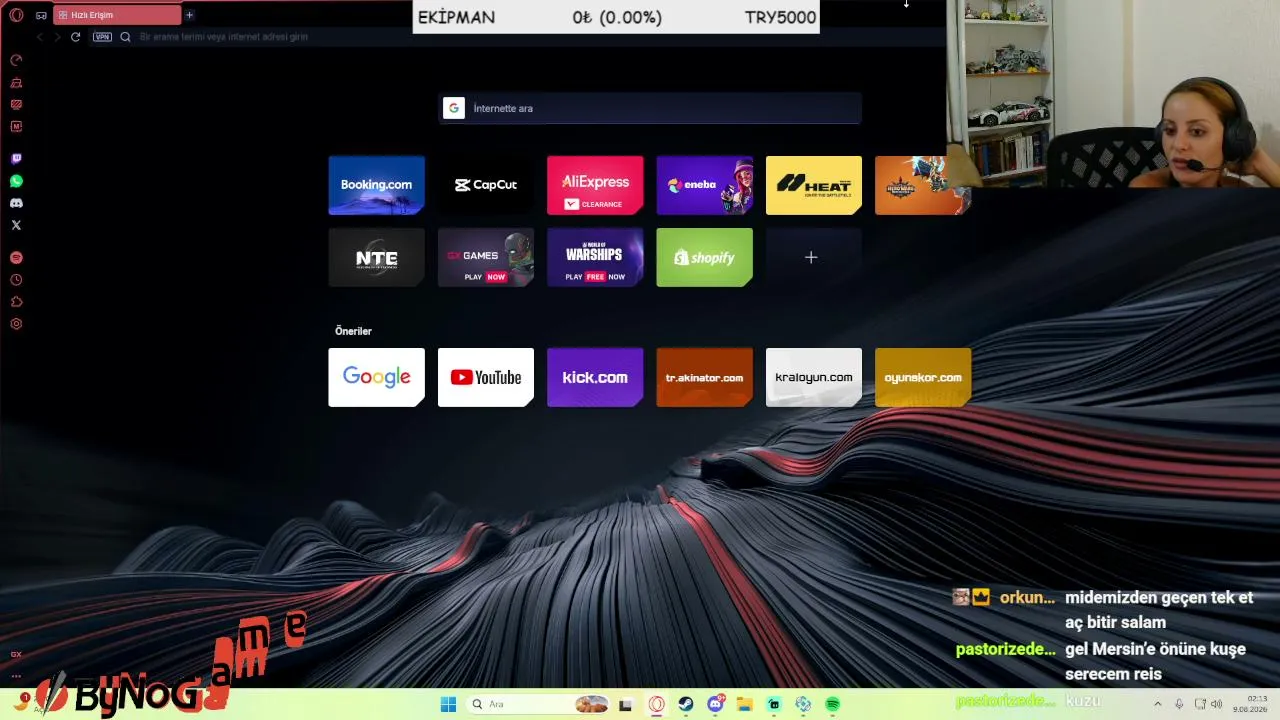The width and height of the screenshot is (1280, 720).
Task: Open the Task View icon on taskbar
Action: pyautogui.click(x=626, y=704)
